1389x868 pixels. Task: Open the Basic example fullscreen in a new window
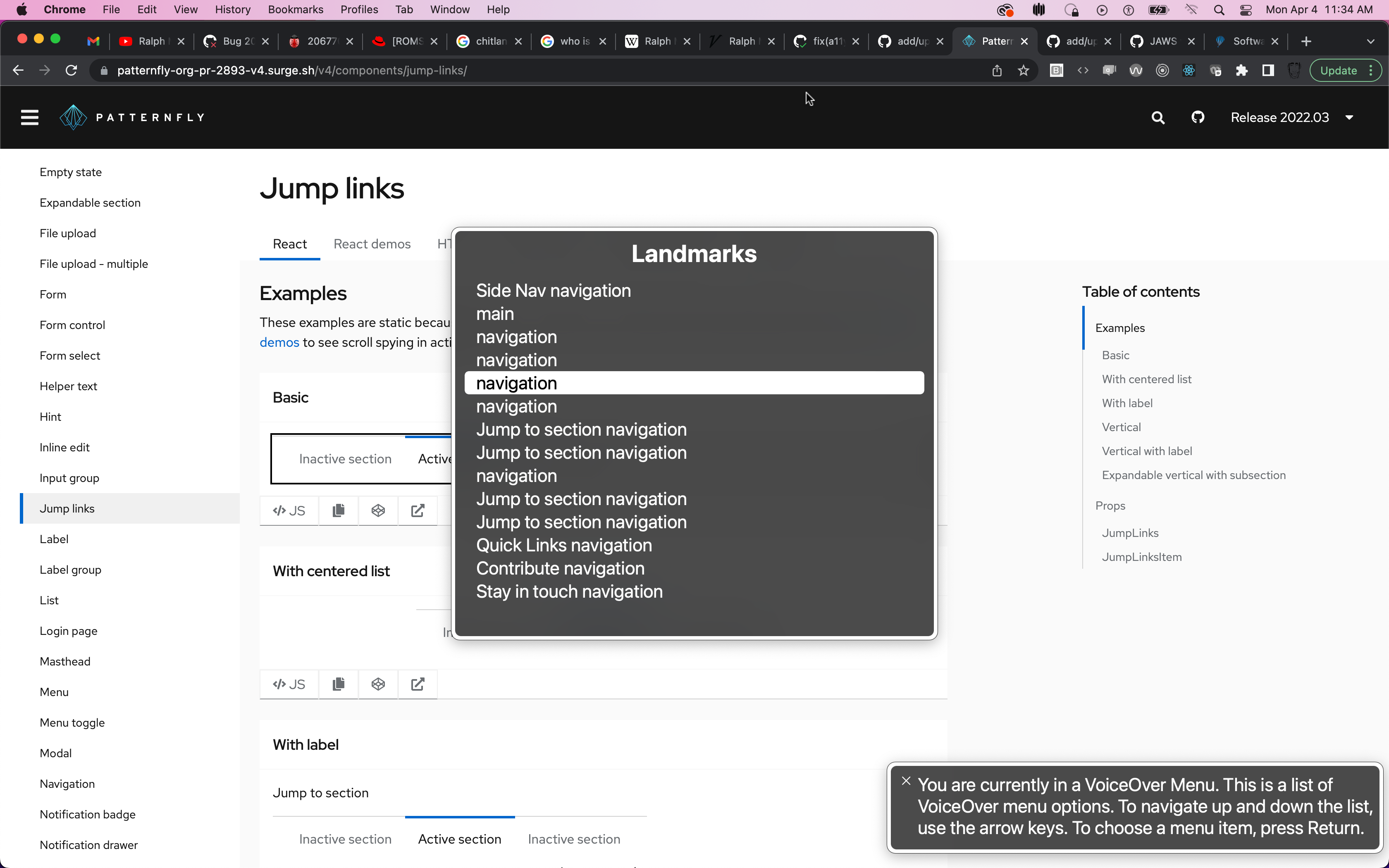418,510
